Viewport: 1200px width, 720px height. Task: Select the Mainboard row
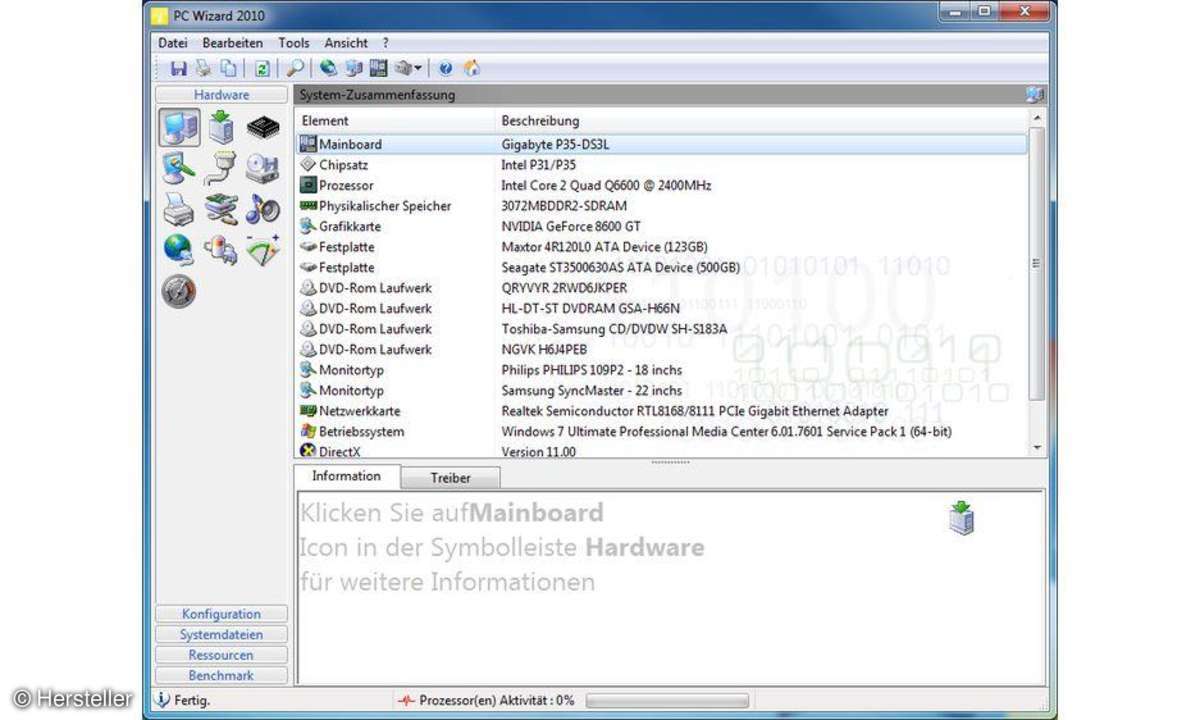(661, 144)
